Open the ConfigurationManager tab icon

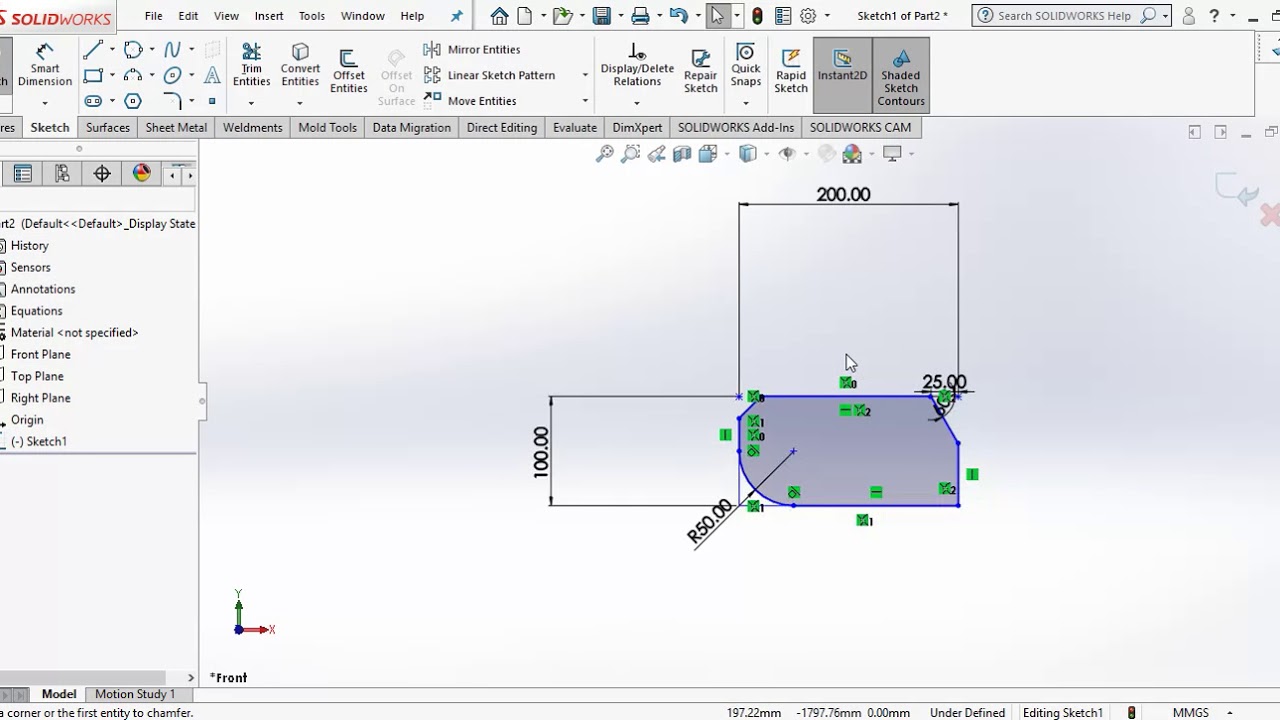click(x=62, y=174)
